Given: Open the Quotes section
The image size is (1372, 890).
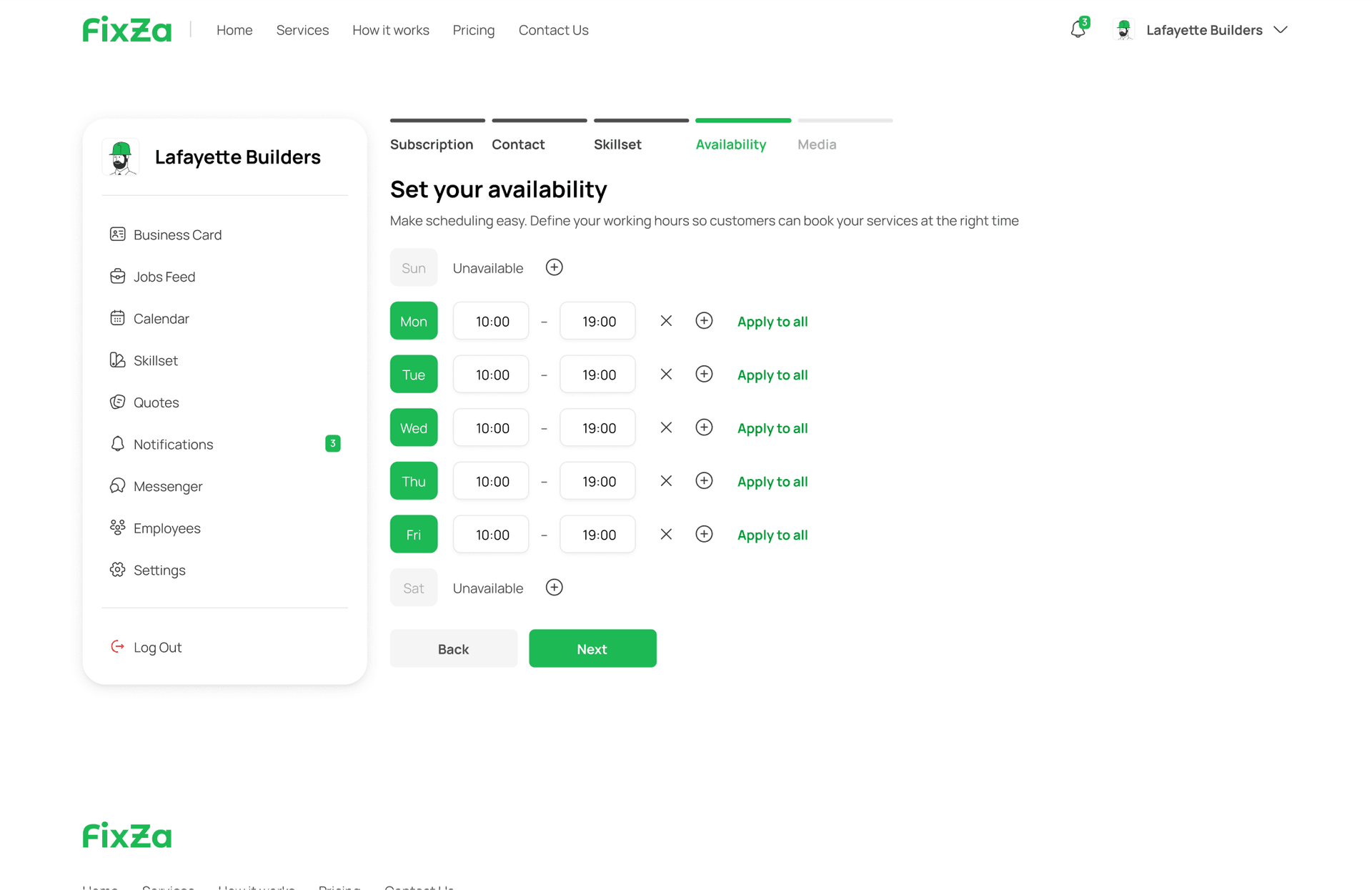Looking at the screenshot, I should [x=156, y=402].
